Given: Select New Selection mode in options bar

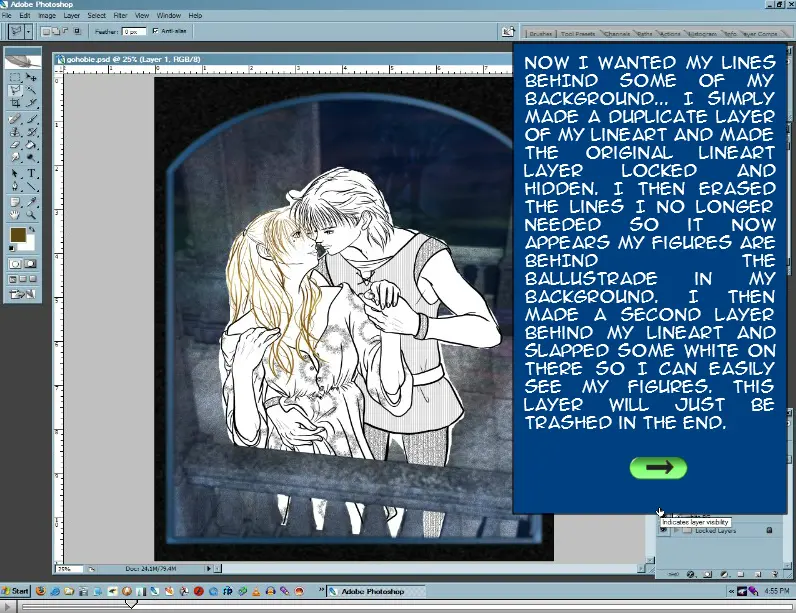Looking at the screenshot, I should pos(46,31).
